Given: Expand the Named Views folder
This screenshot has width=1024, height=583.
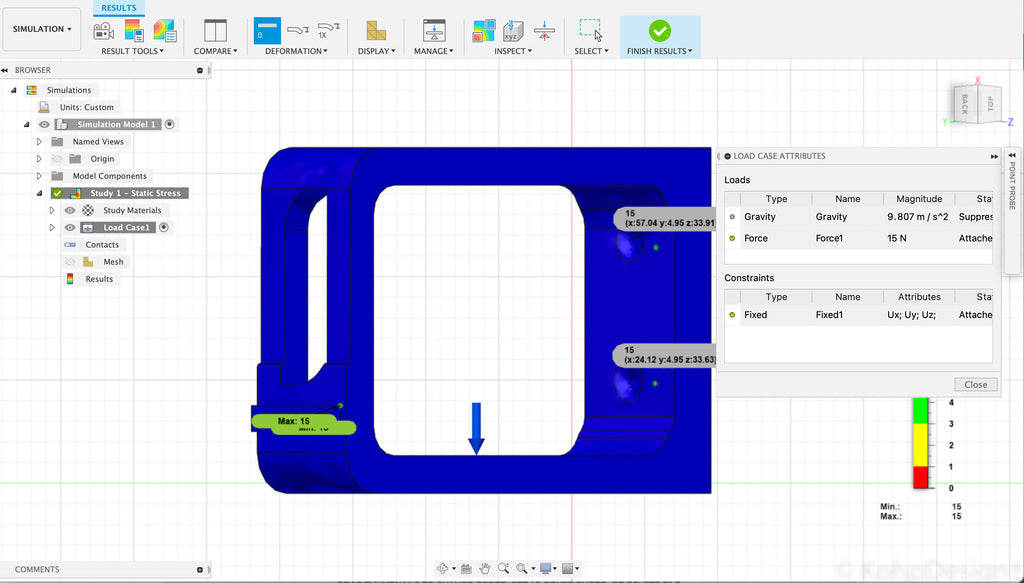Looking at the screenshot, I should pyautogui.click(x=40, y=142).
